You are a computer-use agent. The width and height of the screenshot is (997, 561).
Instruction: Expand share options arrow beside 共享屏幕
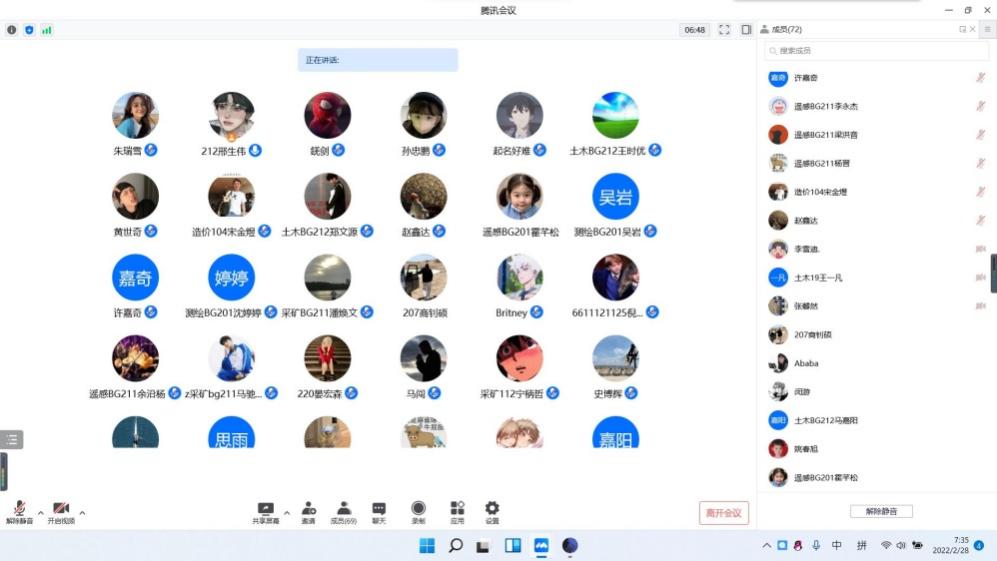[287, 513]
